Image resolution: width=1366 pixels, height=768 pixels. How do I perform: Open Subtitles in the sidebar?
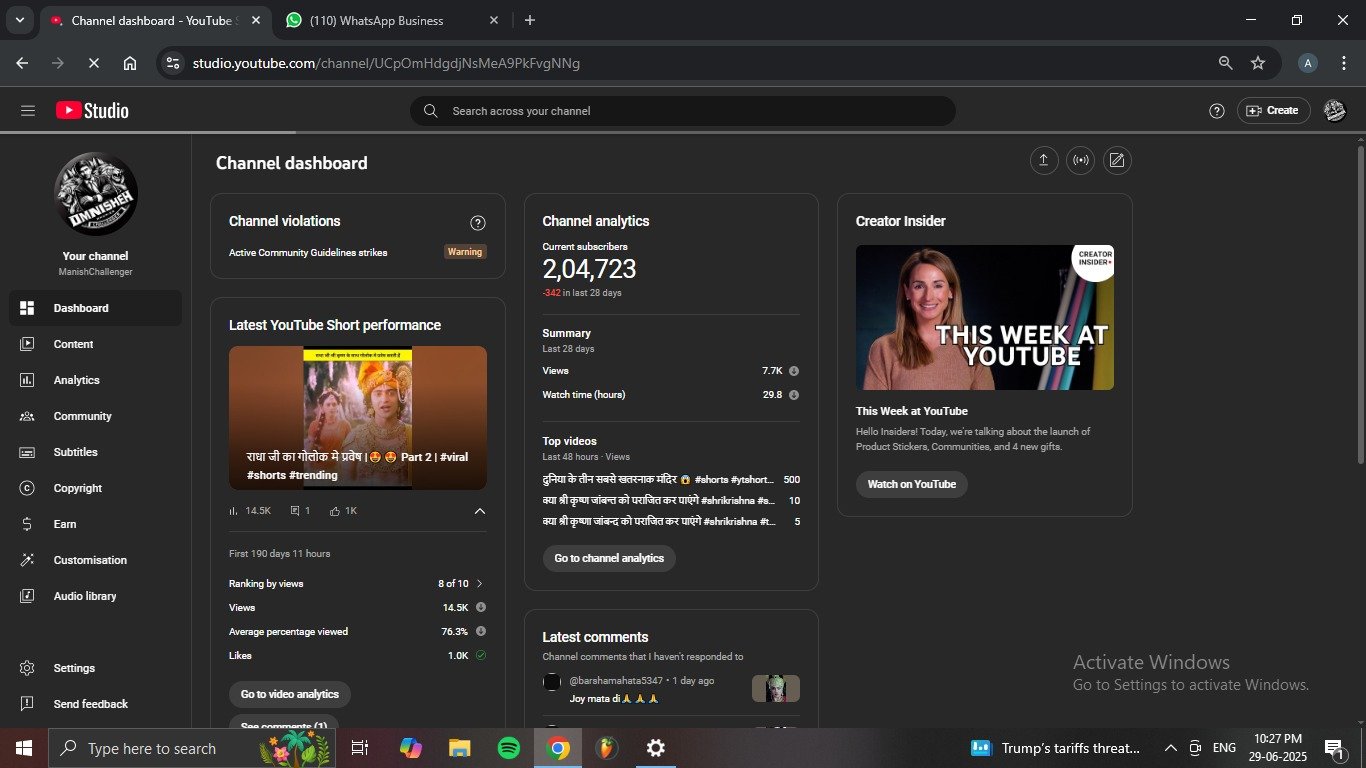(x=95, y=452)
